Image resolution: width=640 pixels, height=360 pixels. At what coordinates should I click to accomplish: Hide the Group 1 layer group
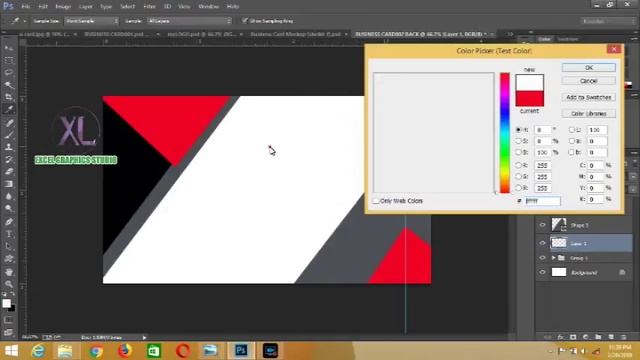pos(542,258)
